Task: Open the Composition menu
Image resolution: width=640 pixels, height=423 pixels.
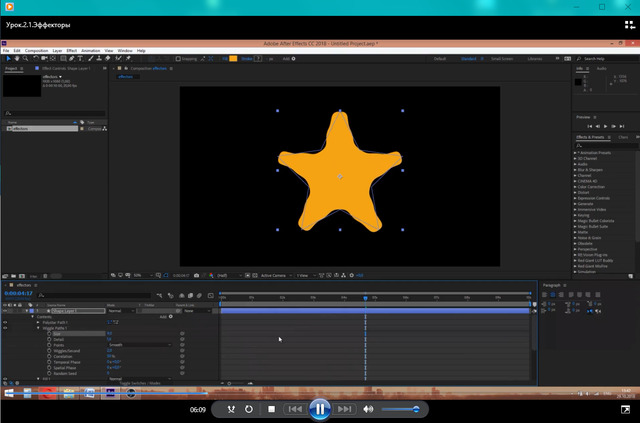Action: coord(36,50)
